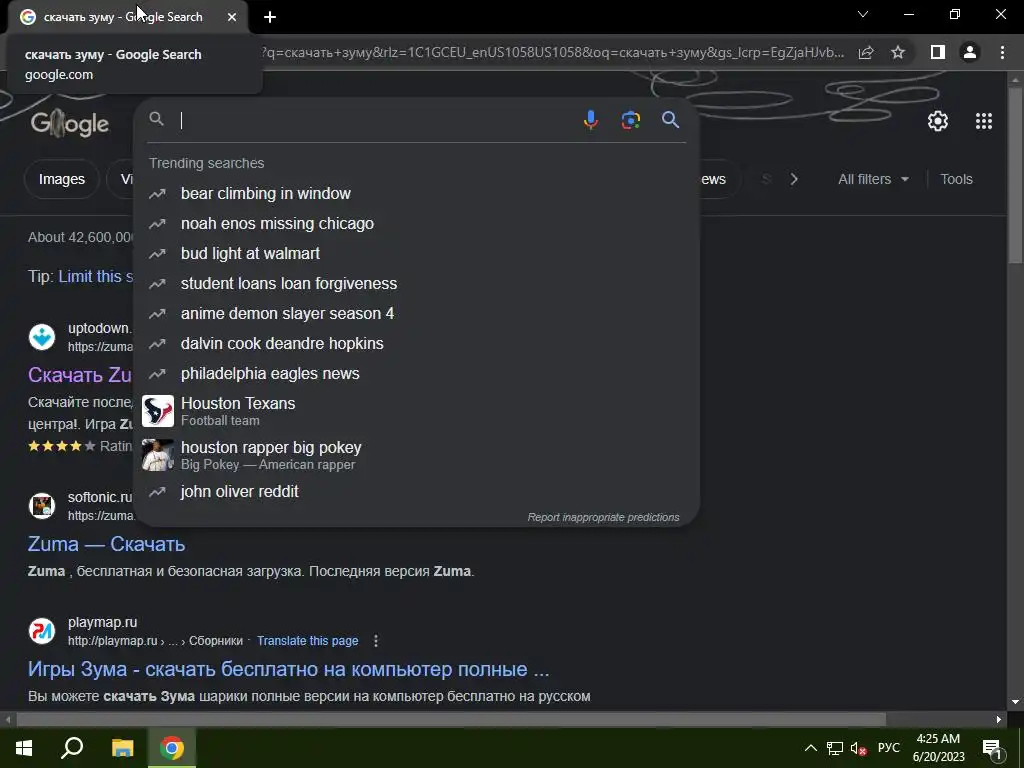Open Chrome three-dot menu
1024x768 pixels.
click(1002, 52)
